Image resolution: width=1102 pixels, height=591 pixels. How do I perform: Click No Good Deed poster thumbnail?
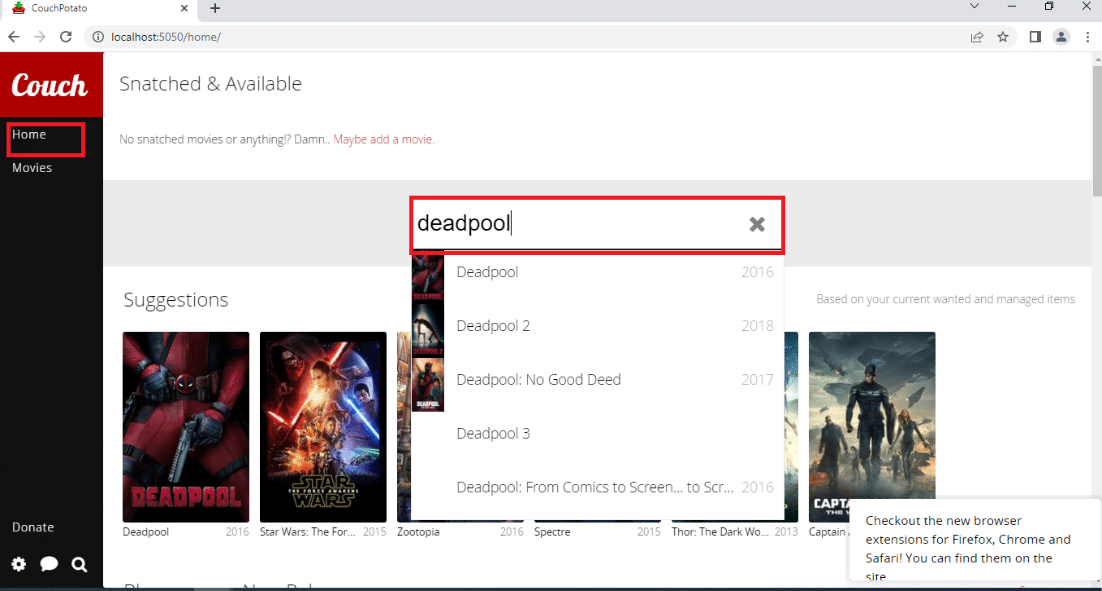click(428, 384)
